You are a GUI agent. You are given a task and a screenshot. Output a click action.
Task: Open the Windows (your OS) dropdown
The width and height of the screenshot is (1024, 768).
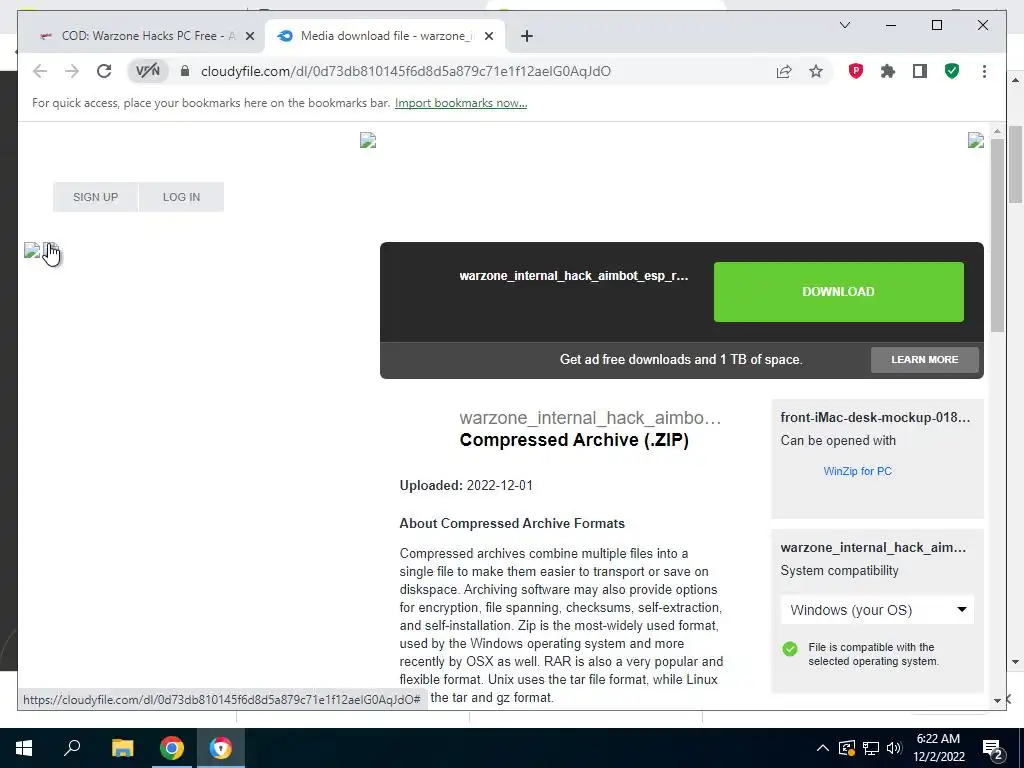point(877,610)
